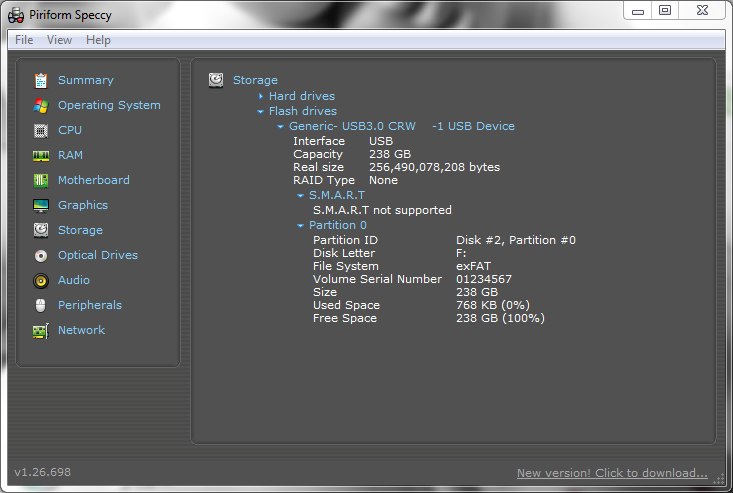Select the CPU chip icon

(41, 130)
